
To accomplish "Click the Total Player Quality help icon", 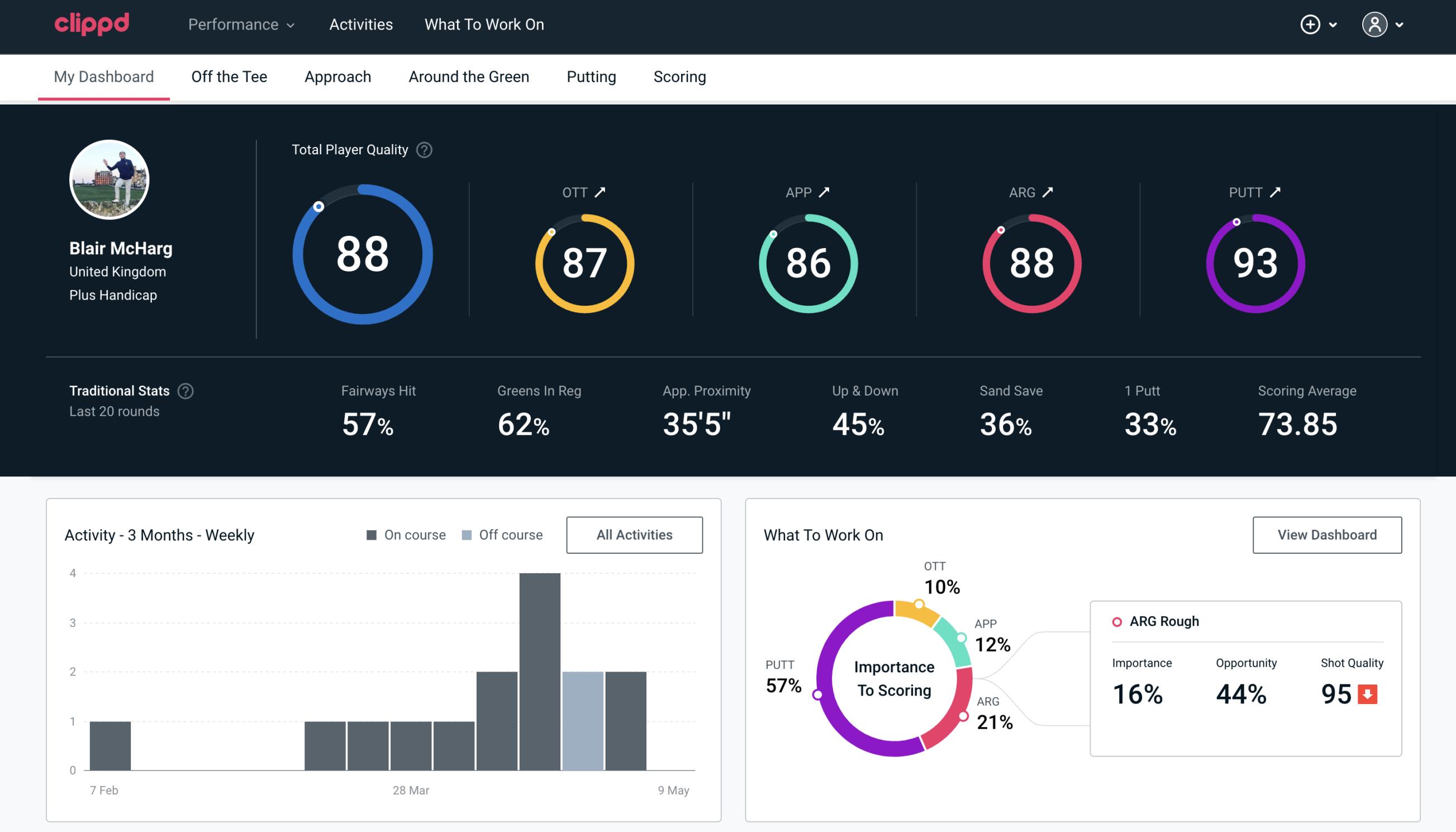I will (x=424, y=150).
